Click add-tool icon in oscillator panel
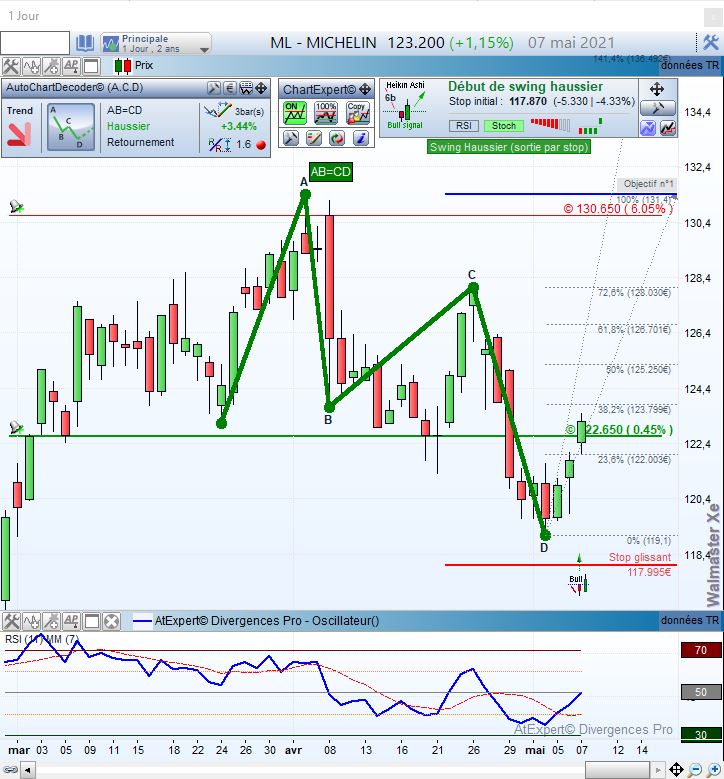 (51, 621)
